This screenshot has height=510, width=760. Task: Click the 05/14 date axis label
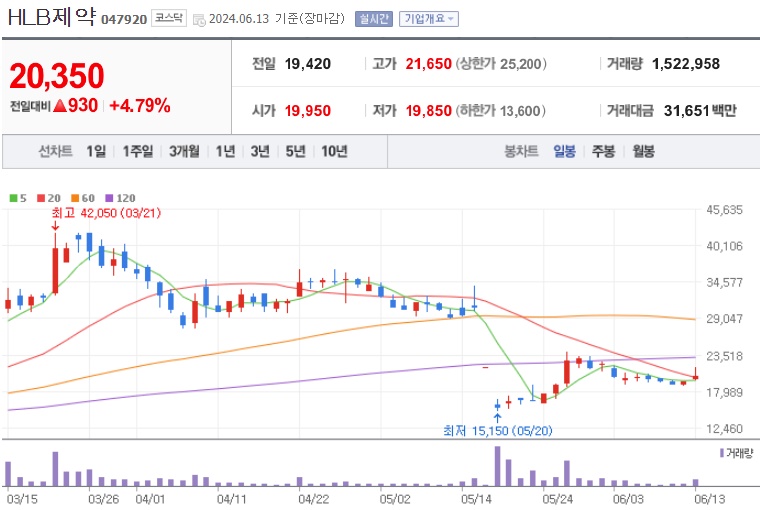pos(476,499)
